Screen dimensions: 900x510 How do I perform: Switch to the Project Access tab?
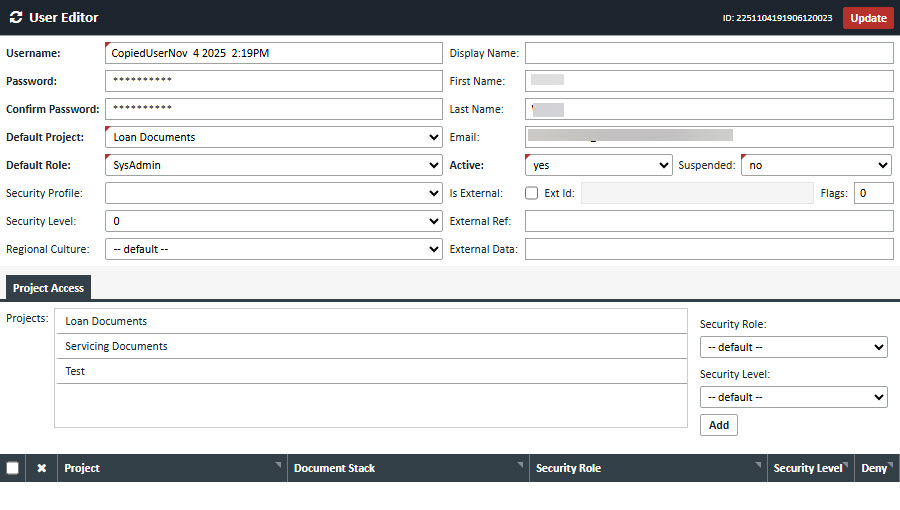pyautogui.click(x=48, y=288)
